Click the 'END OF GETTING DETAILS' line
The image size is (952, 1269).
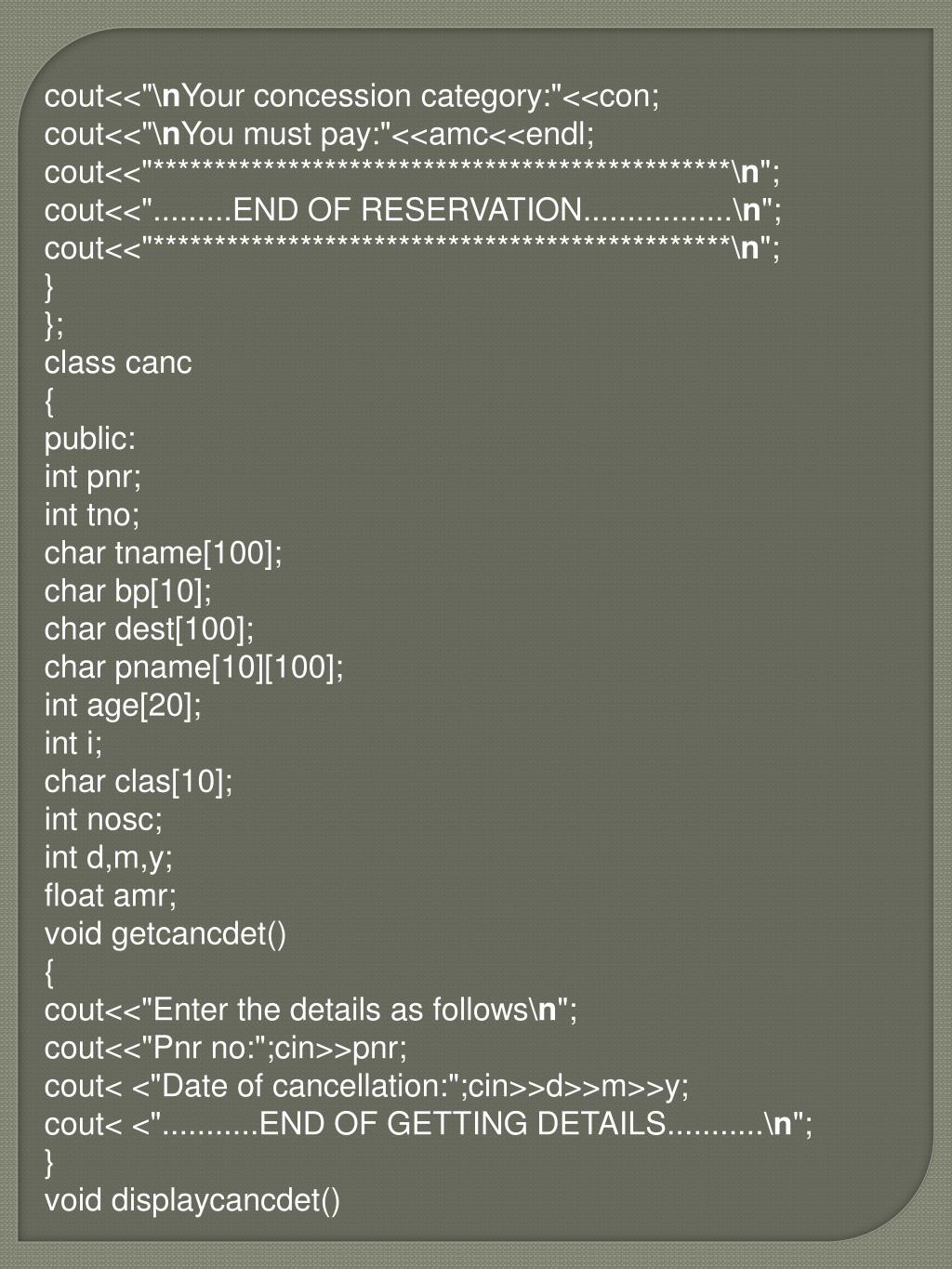click(430, 1125)
